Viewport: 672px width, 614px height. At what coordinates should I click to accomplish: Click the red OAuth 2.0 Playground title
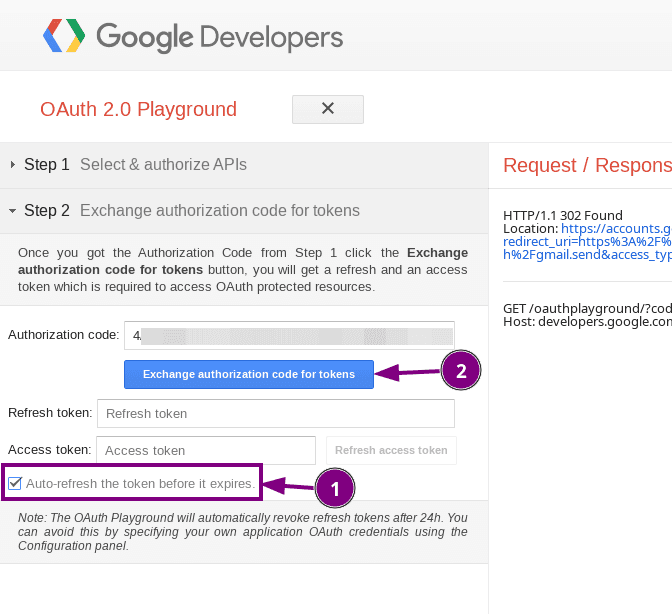coord(138,110)
